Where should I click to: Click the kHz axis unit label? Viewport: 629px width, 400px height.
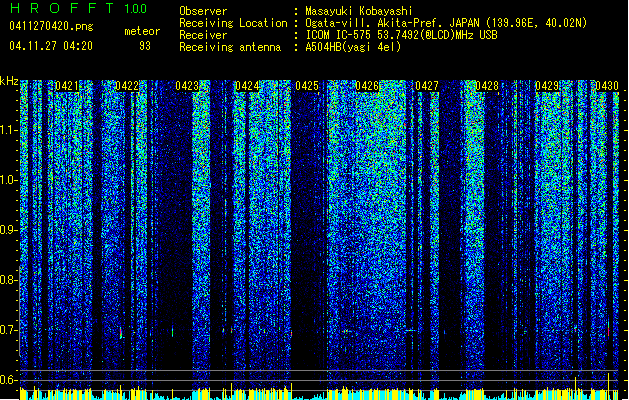point(9,81)
